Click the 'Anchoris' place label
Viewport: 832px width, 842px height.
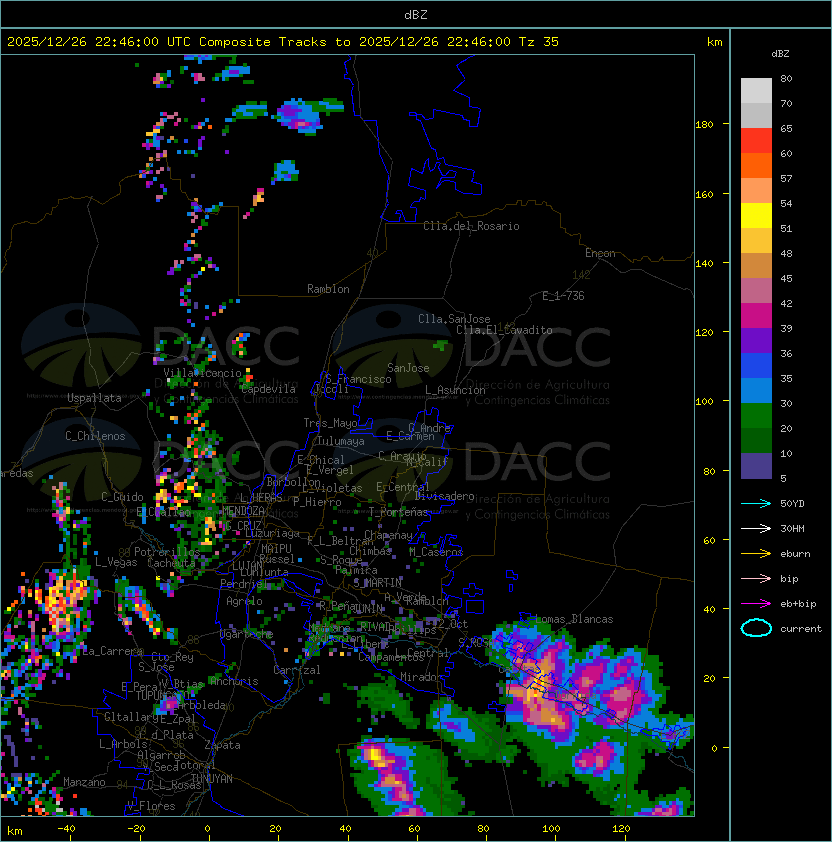click(234, 681)
